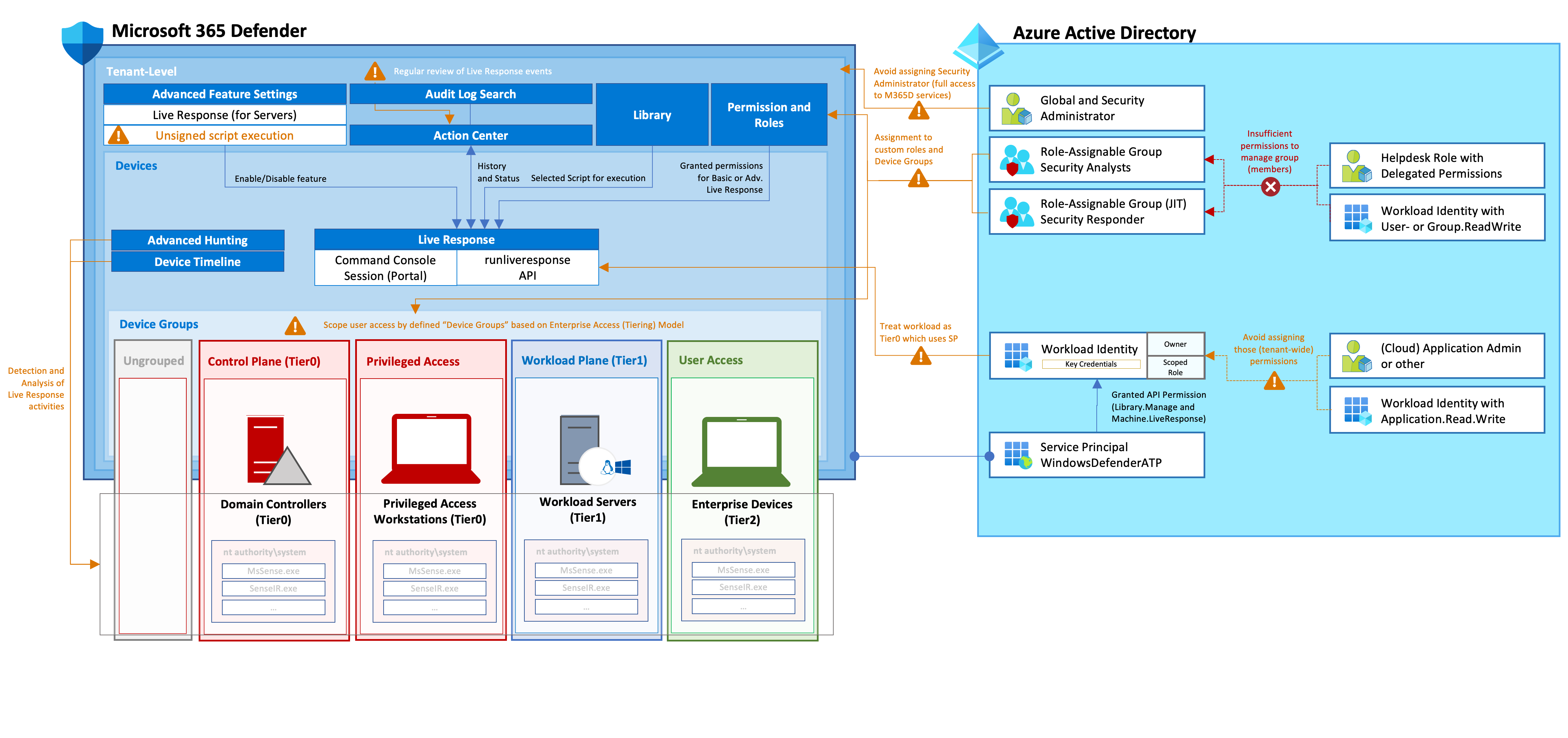Screen dimensions: 1568x738
Task: Click Selected Script for execution label
Action: pyautogui.click(x=588, y=178)
